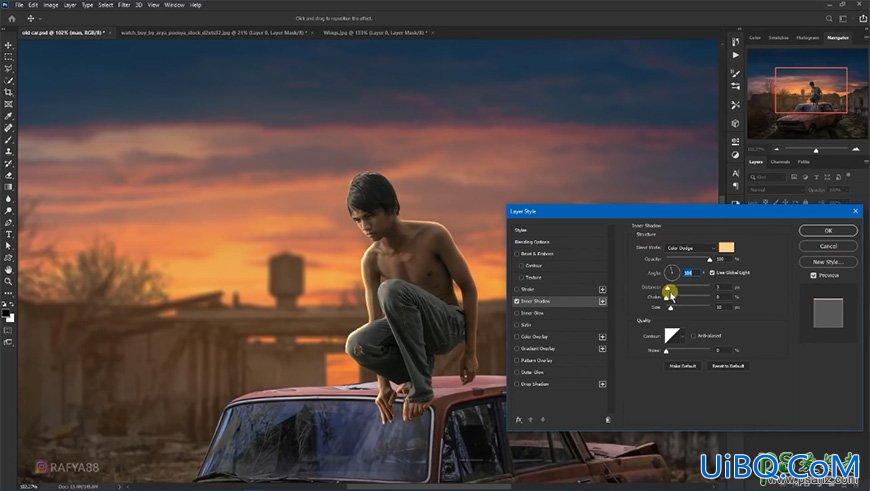Enable the Bevel & Emboss effect checkbox
870x491 pixels.
pos(517,254)
